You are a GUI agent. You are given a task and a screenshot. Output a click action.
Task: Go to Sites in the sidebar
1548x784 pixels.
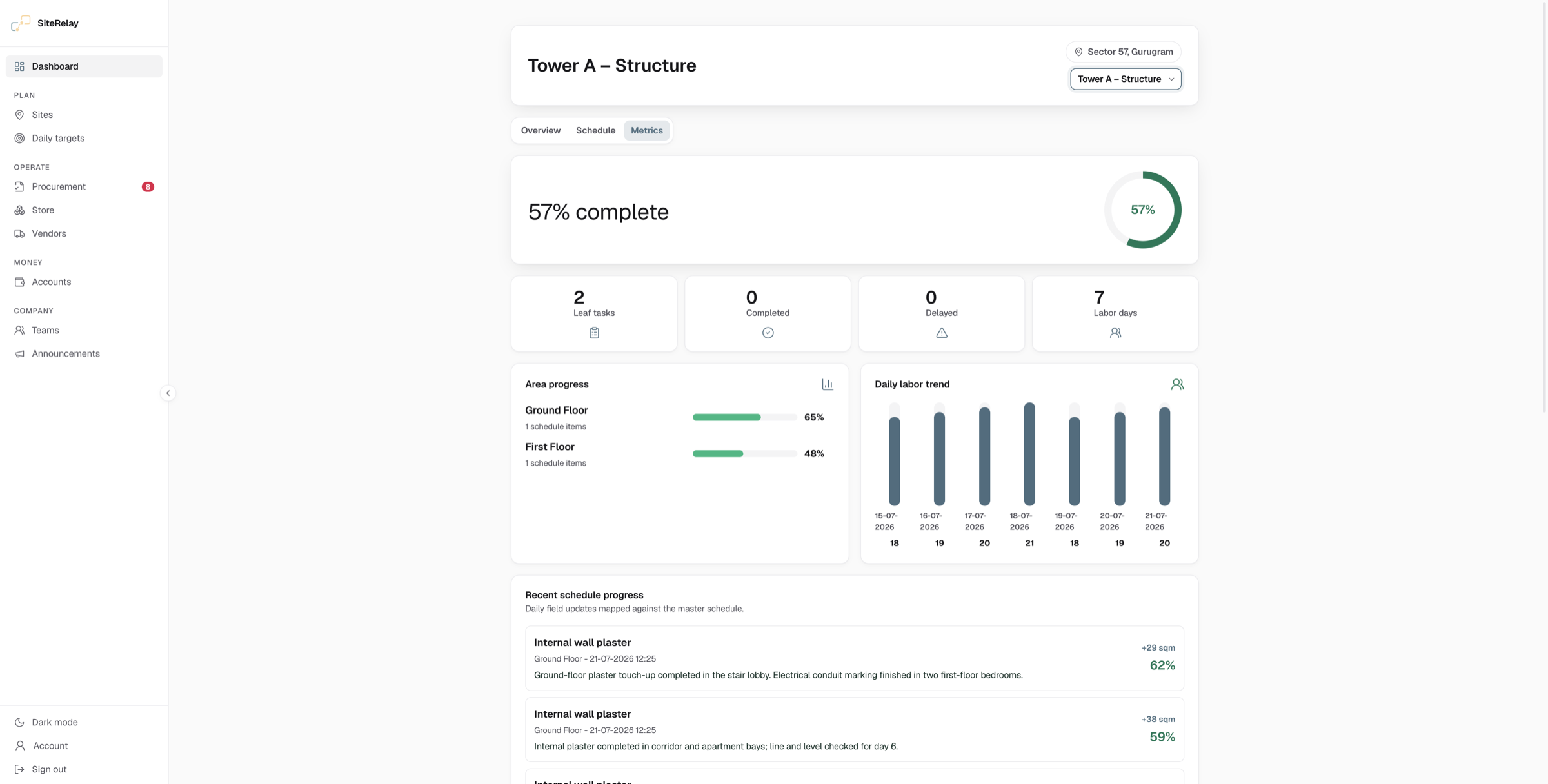pyautogui.click(x=84, y=115)
